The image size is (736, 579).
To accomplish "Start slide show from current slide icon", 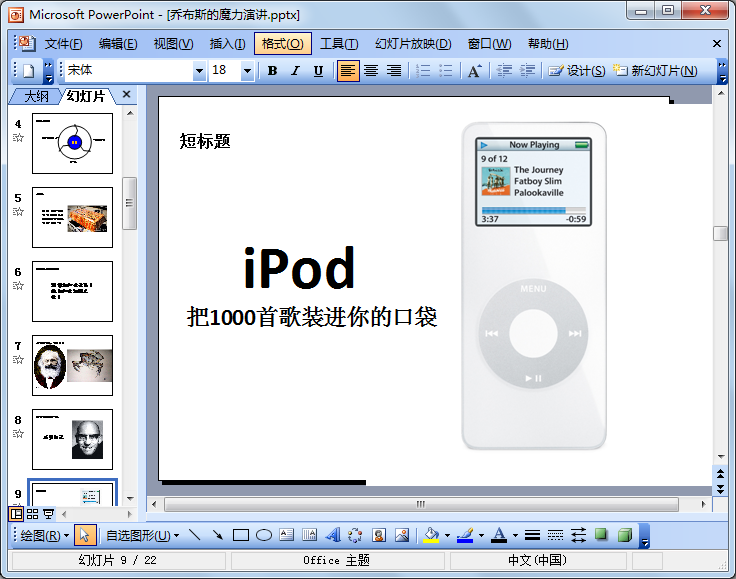I will [x=48, y=514].
